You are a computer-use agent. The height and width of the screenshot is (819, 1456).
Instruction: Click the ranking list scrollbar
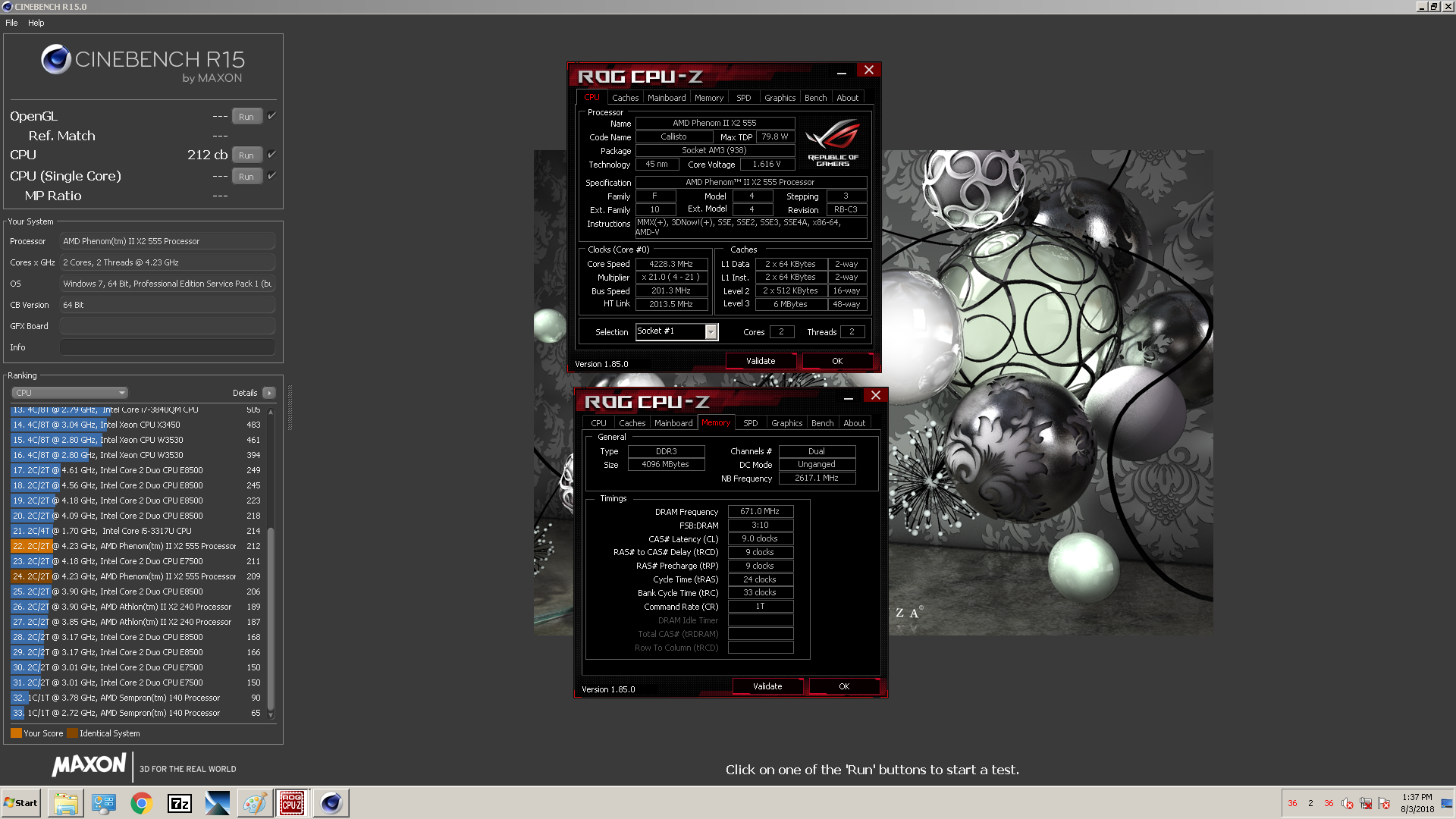271,618
